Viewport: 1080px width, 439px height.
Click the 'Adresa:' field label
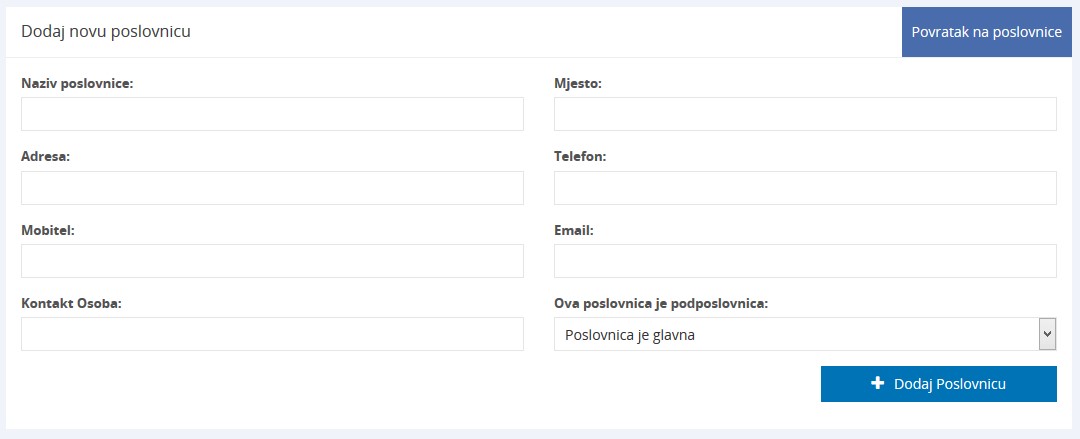(x=45, y=157)
